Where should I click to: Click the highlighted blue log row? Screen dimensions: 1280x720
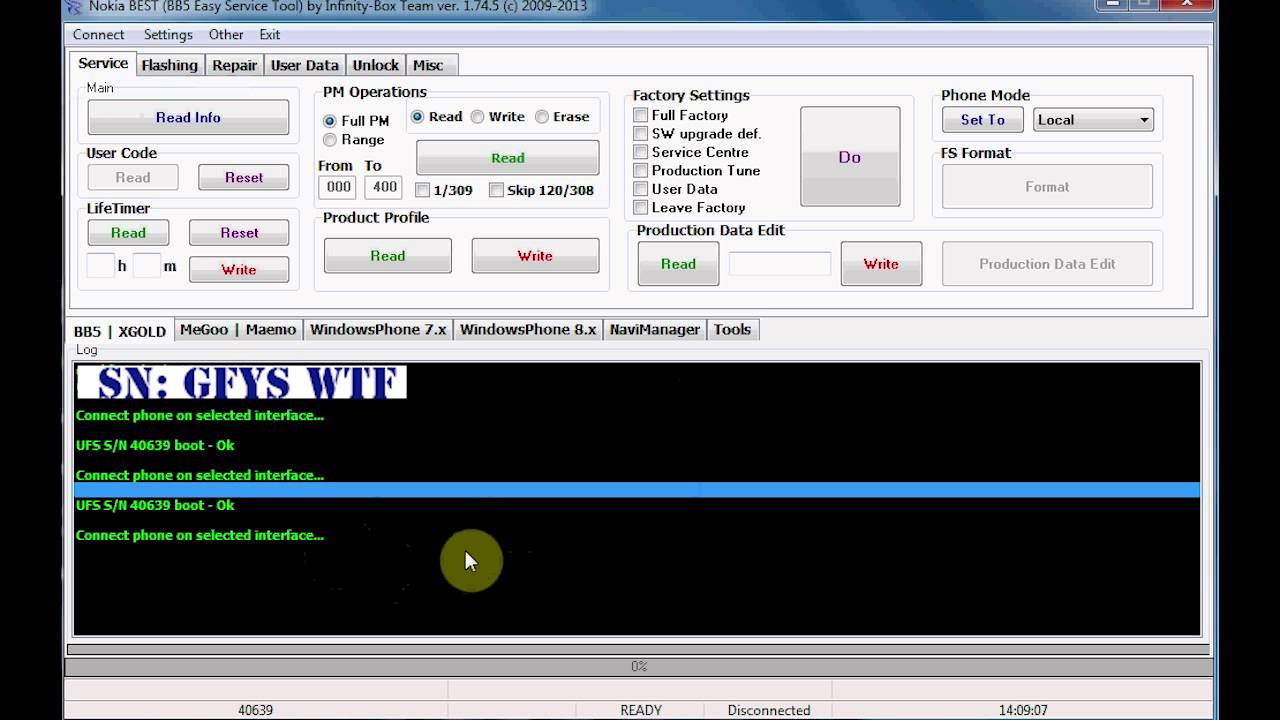637,490
